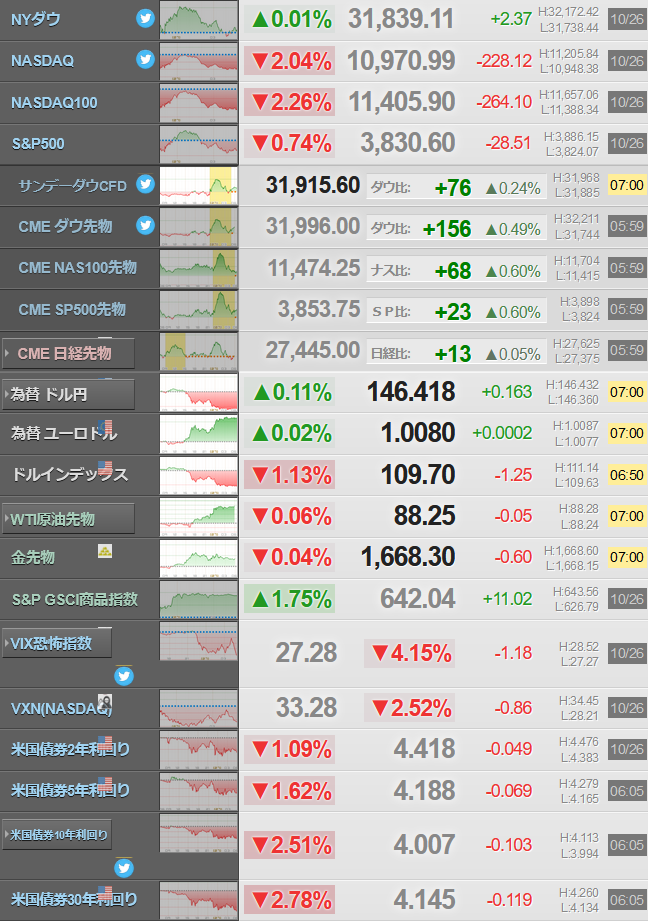Expand the 為替 ドル円 button
Image resolution: width=648 pixels, height=921 pixels.
[x=69, y=395]
